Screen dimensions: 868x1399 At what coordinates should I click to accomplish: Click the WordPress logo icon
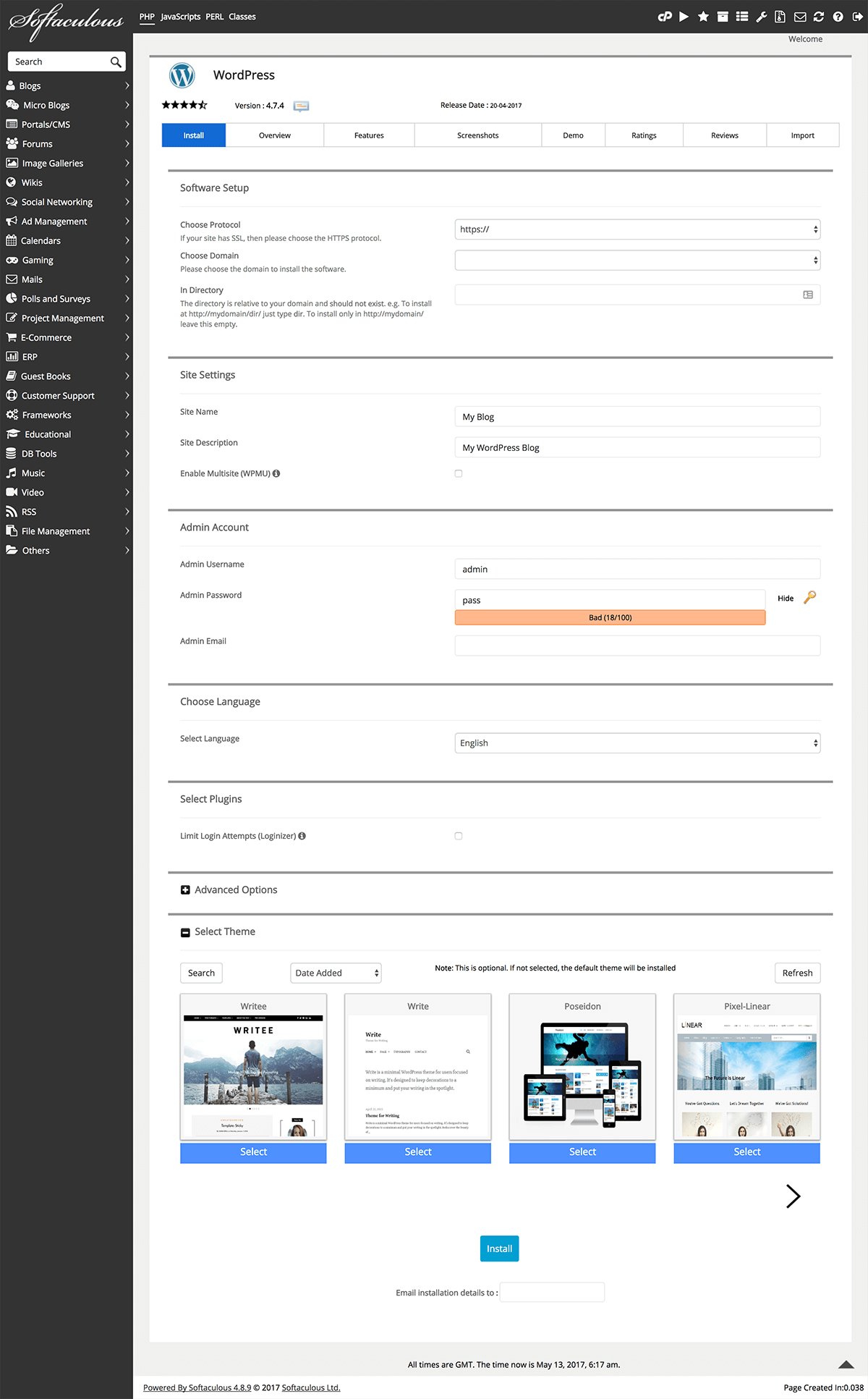[x=182, y=75]
